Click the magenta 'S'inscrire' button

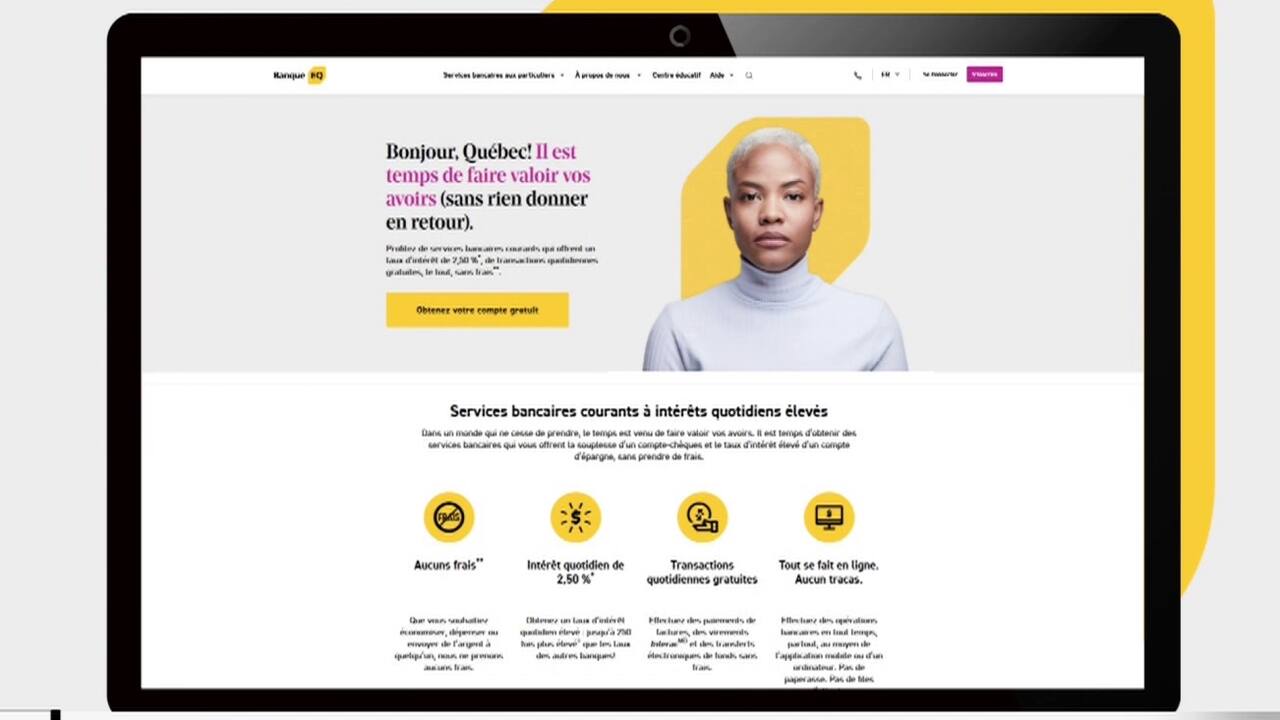984,74
